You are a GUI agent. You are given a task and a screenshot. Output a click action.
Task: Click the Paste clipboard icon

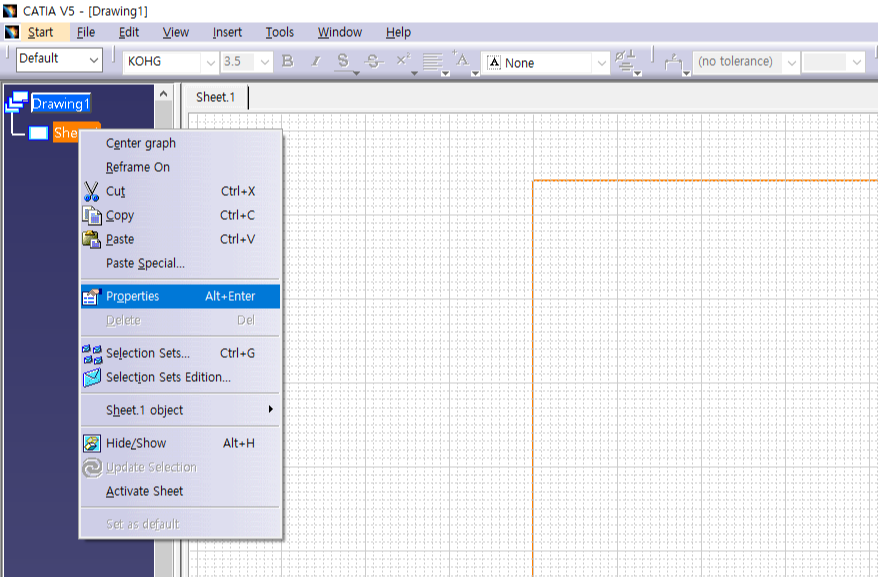coord(92,239)
